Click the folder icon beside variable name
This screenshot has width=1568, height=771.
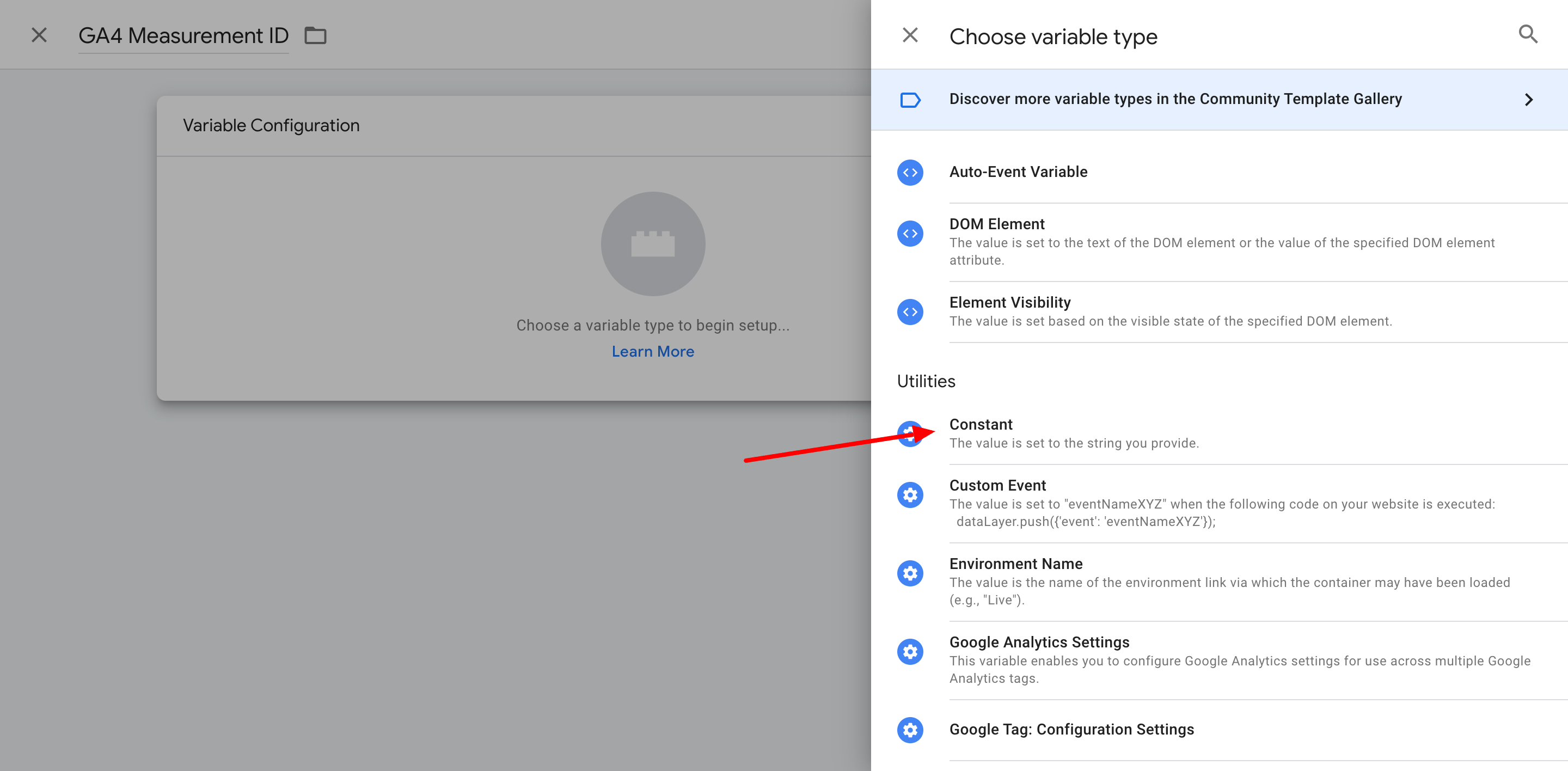[x=315, y=36]
